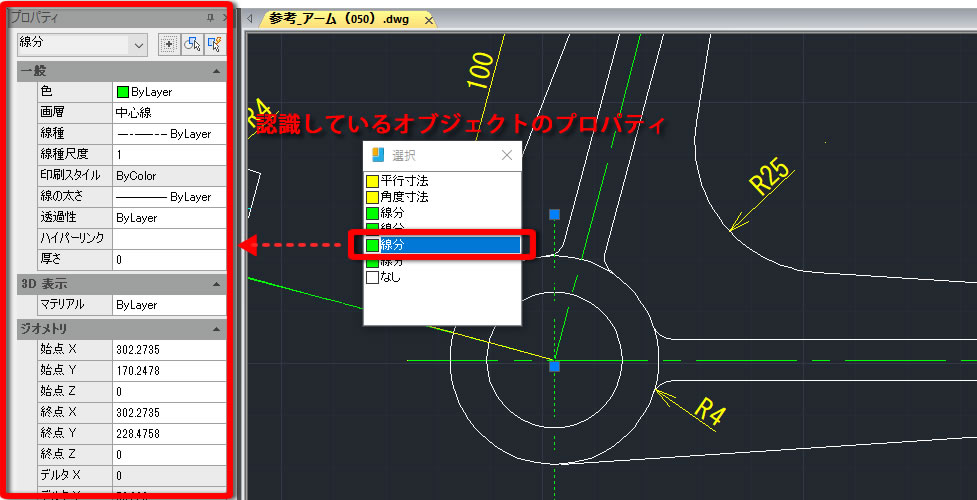Pin the Properties panel with pushpin icon
Image resolution: width=977 pixels, height=500 pixels.
coord(209,17)
